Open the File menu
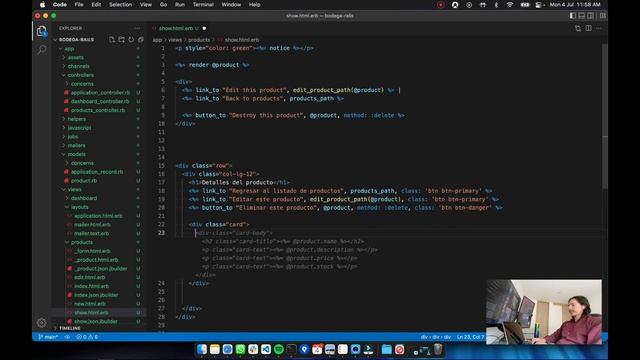This screenshot has width=640, height=360. click(79, 5)
